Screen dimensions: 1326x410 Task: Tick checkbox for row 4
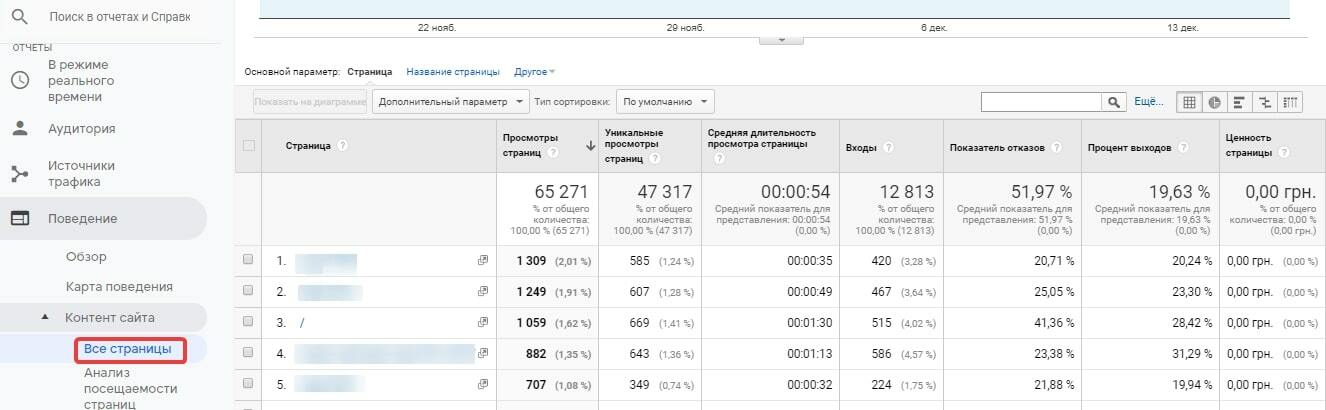click(249, 352)
